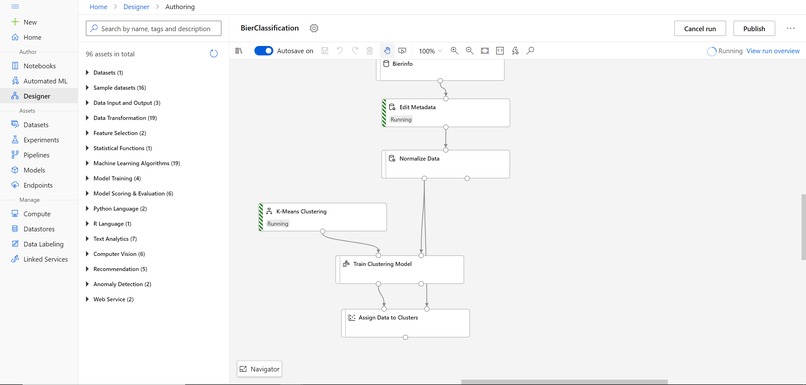This screenshot has width=806, height=385.
Task: Open the 100% zoom dropdown
Action: pyautogui.click(x=430, y=51)
